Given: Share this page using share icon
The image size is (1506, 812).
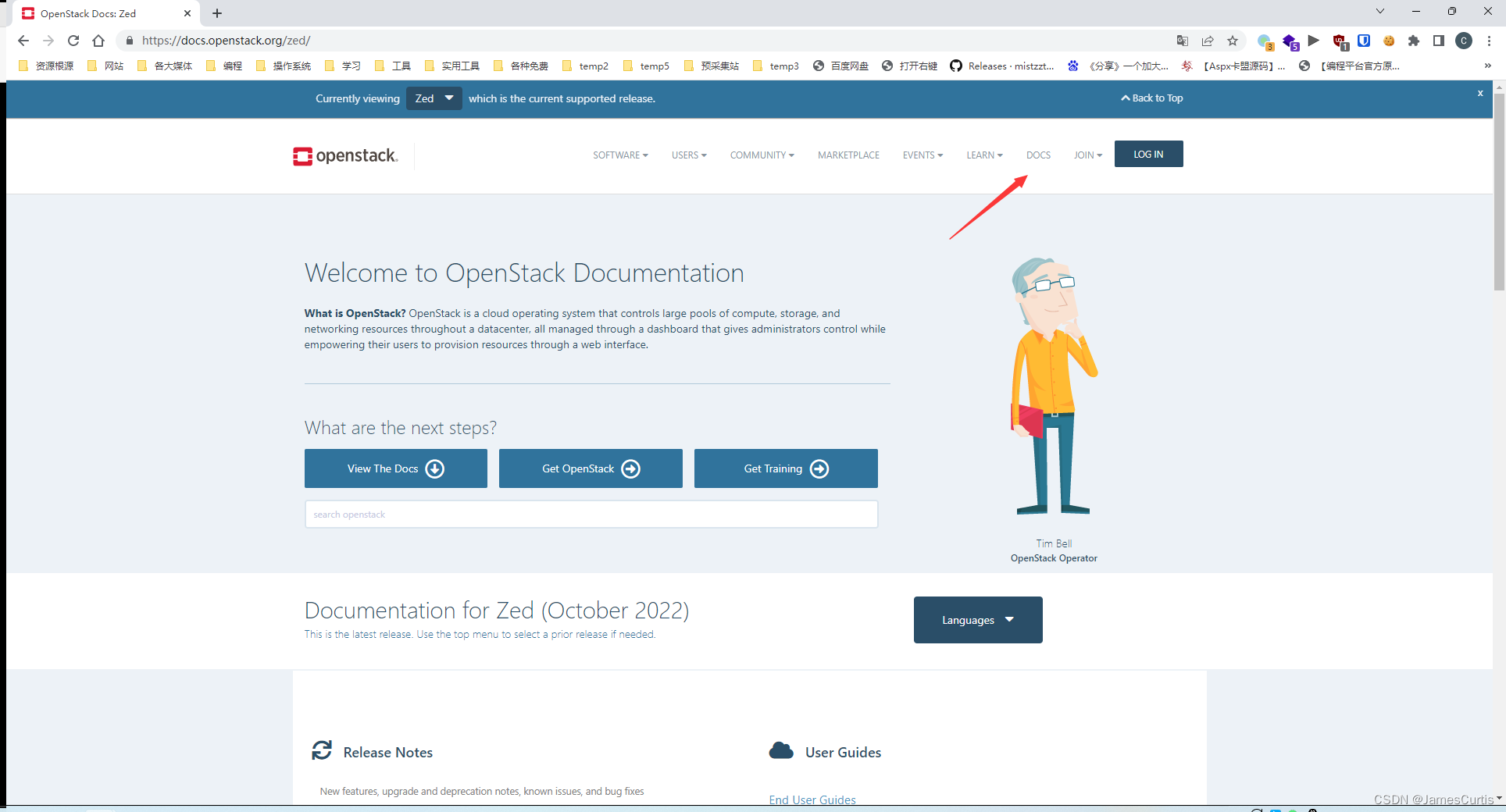Looking at the screenshot, I should [x=1208, y=41].
